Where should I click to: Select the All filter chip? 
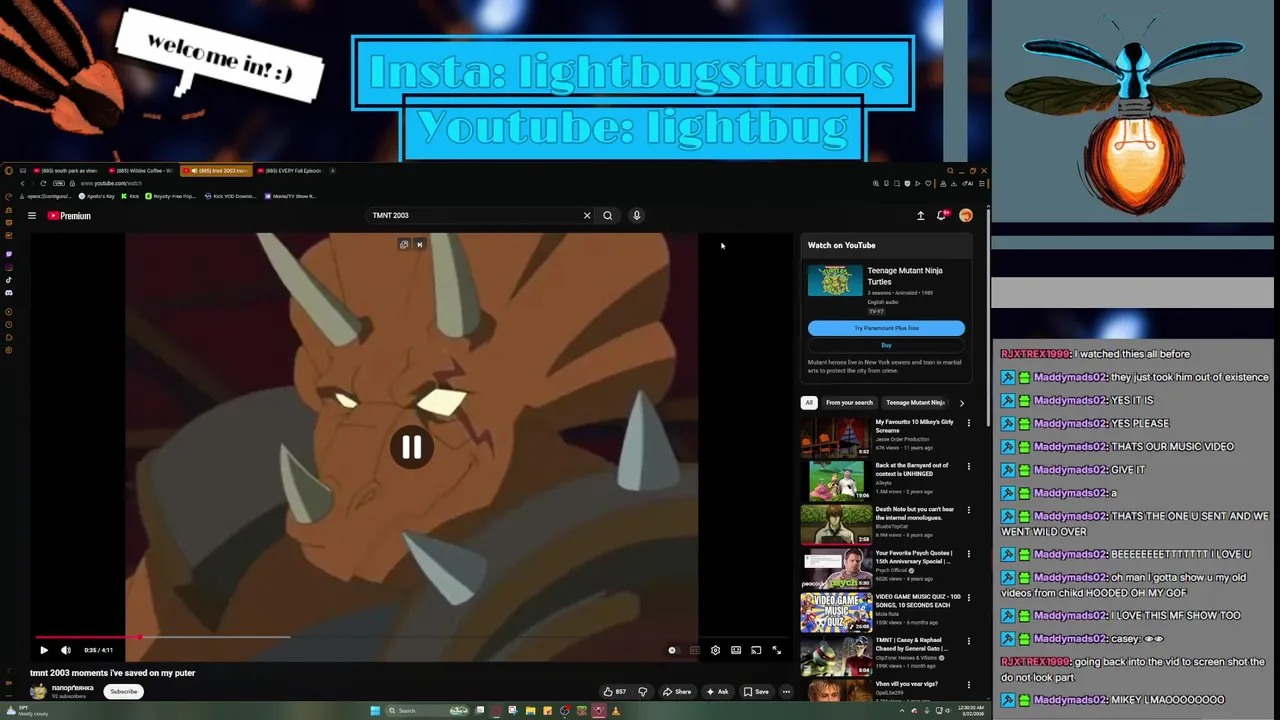(x=809, y=403)
